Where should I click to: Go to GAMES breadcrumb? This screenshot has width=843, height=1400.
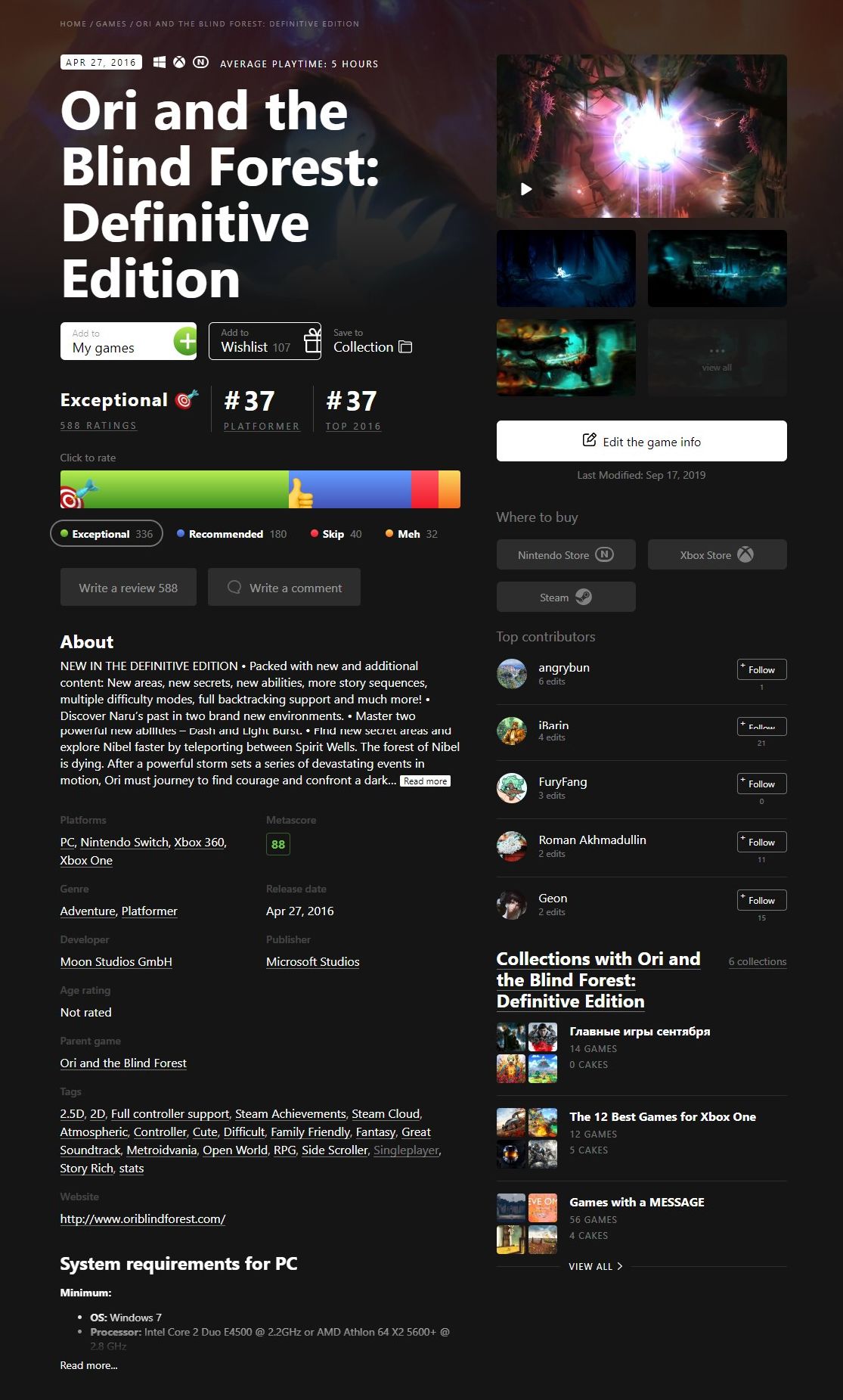111,23
